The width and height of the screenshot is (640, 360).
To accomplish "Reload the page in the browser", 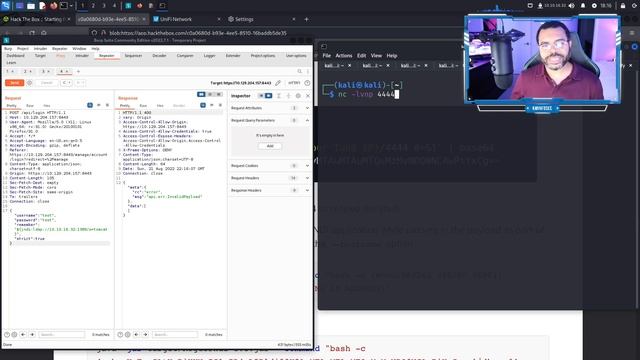I will point(32,33).
